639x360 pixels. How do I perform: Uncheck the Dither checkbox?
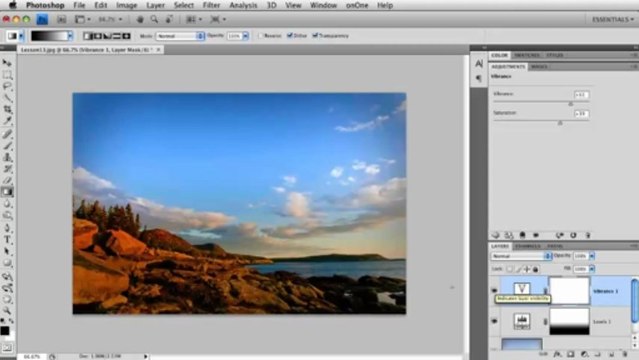290,35
